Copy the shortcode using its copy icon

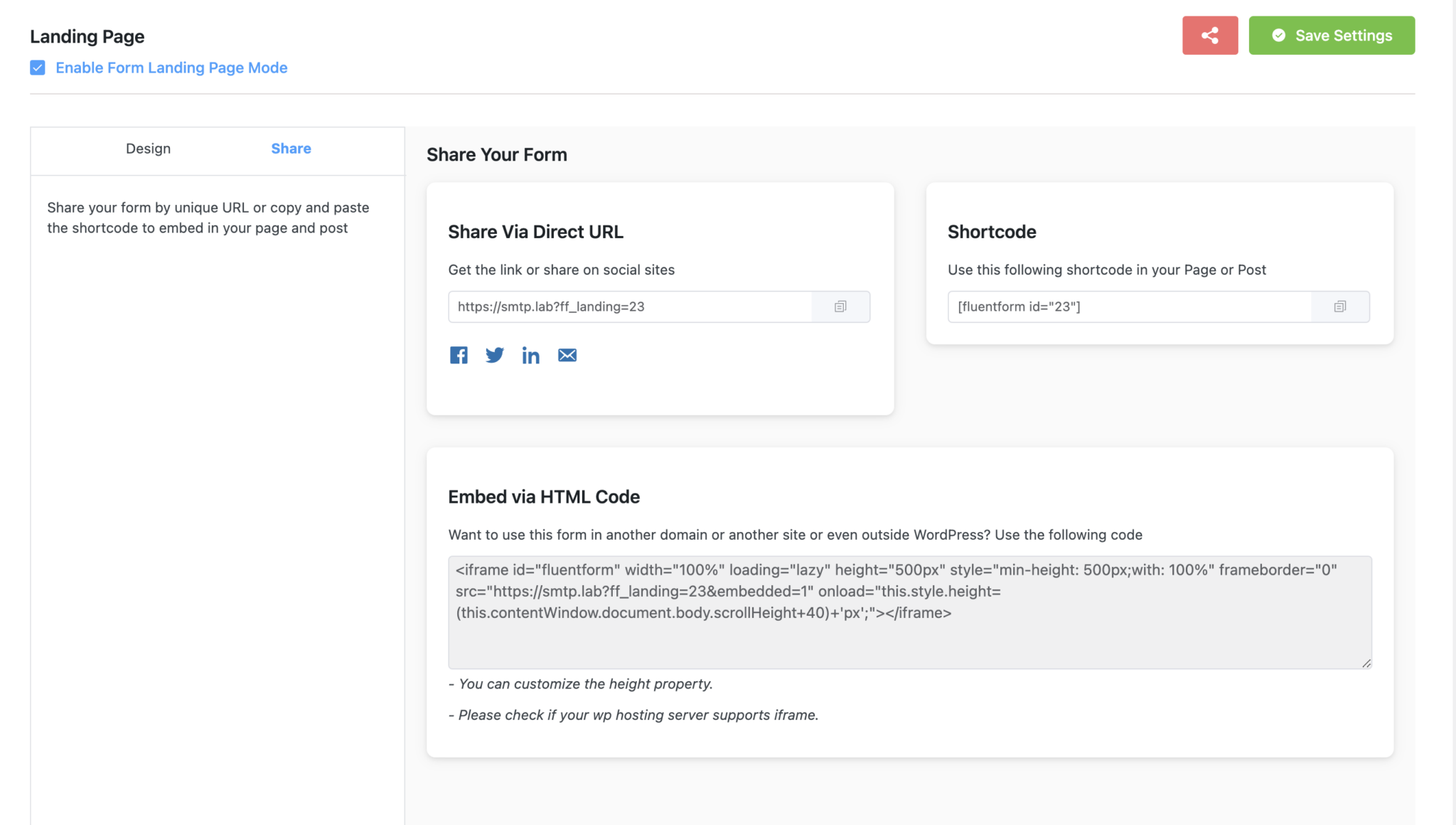[1340, 307]
